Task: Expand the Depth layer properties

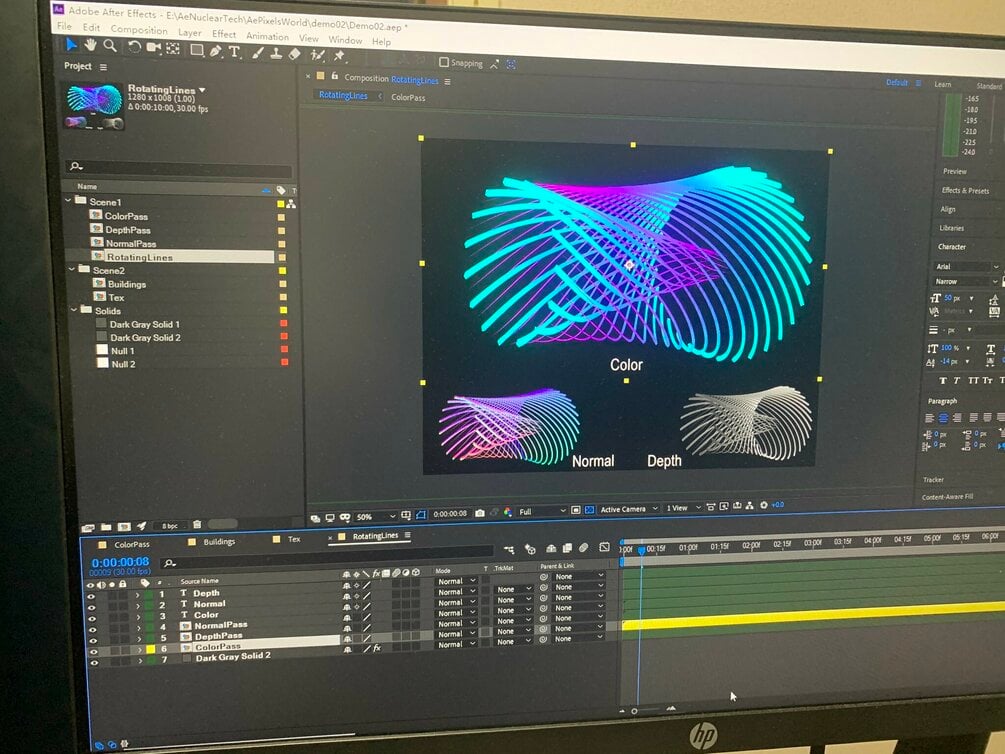Action: point(137,595)
